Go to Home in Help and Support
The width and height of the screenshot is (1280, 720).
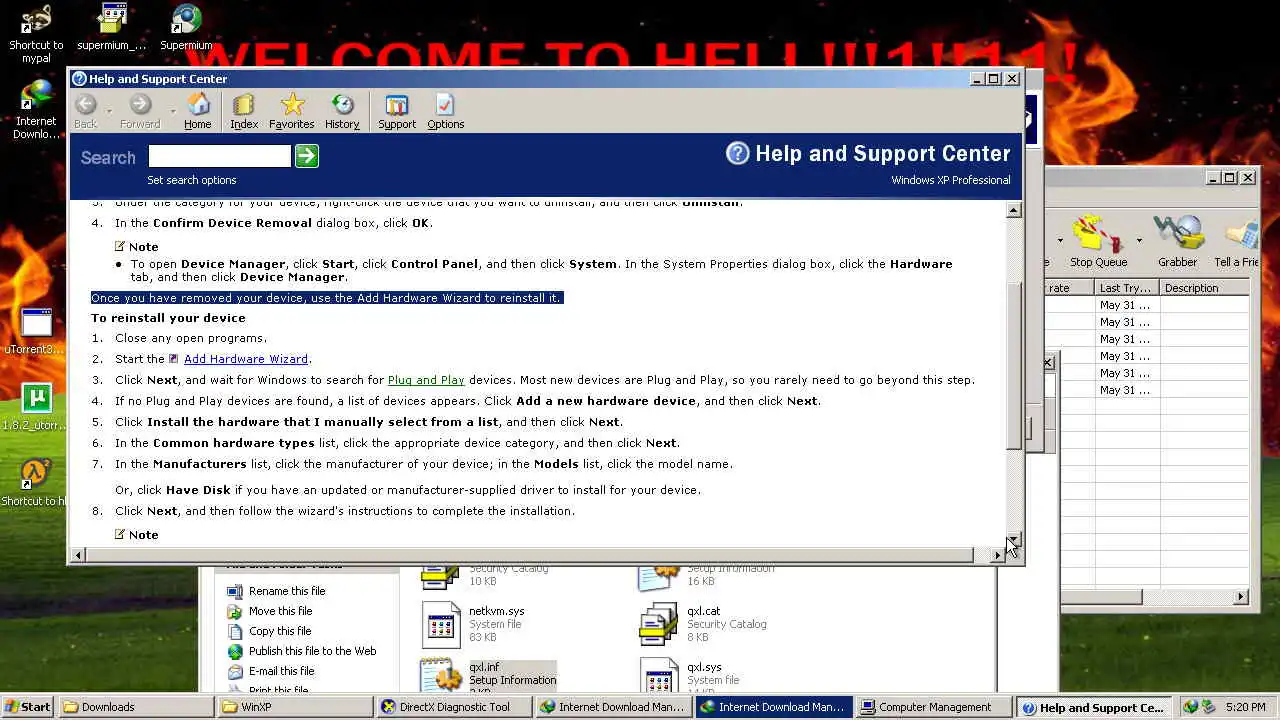pyautogui.click(x=198, y=111)
